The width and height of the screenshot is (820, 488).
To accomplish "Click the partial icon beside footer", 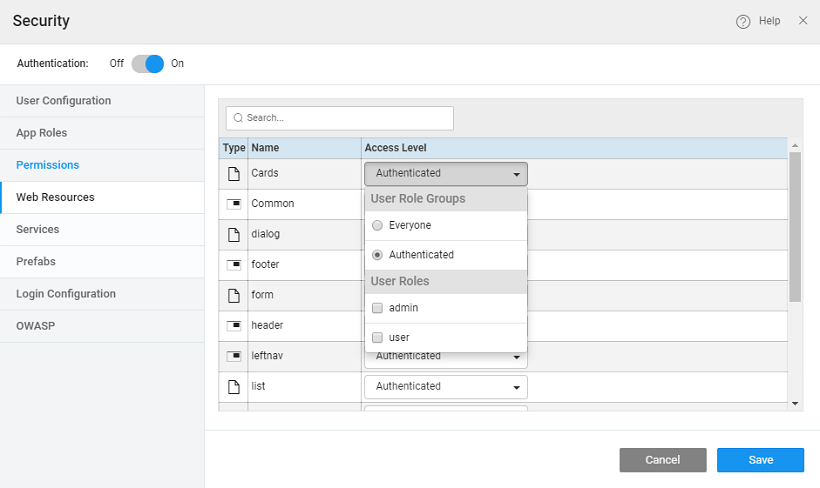I will pyautogui.click(x=234, y=265).
